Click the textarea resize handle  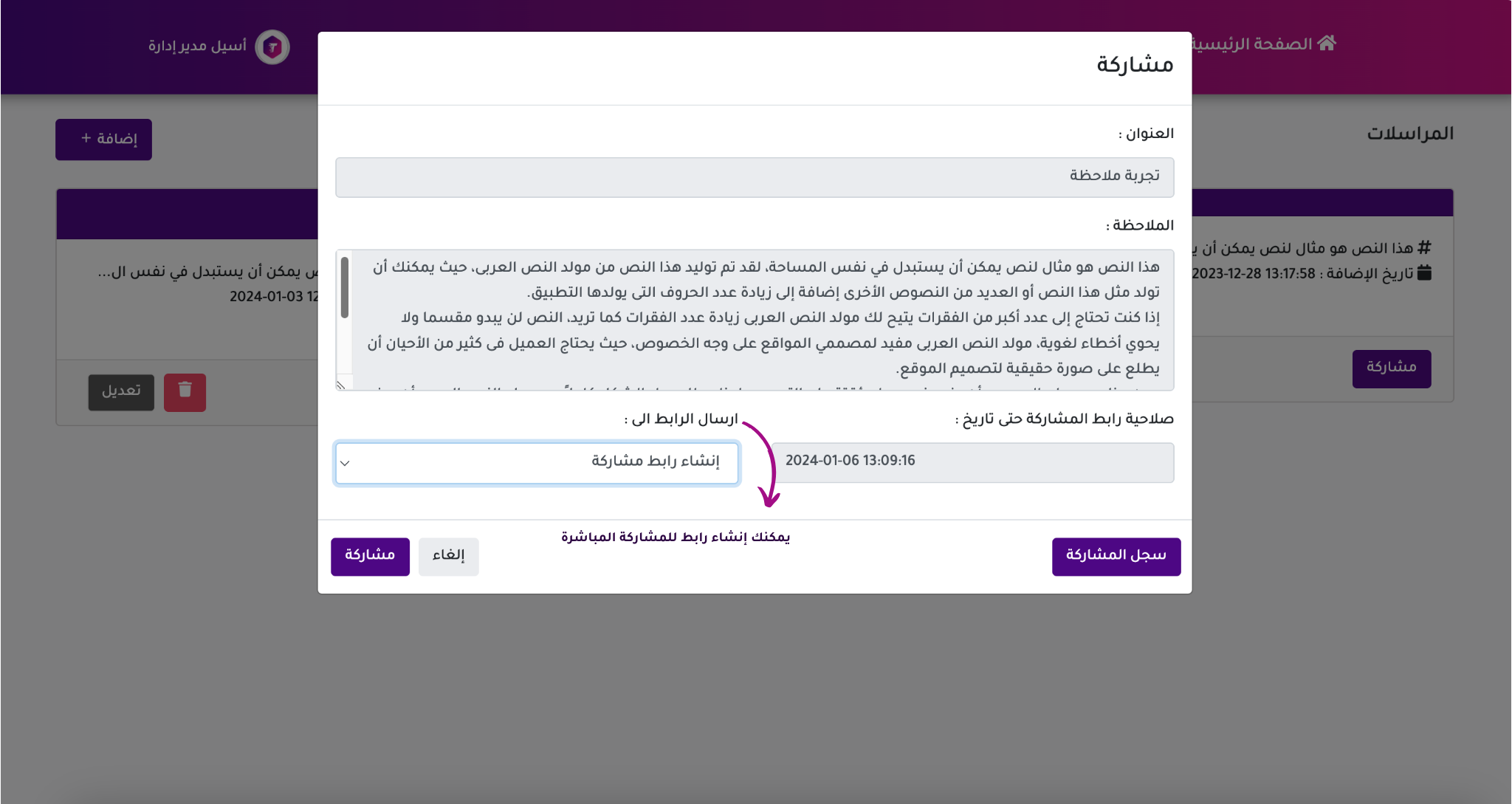[341, 385]
